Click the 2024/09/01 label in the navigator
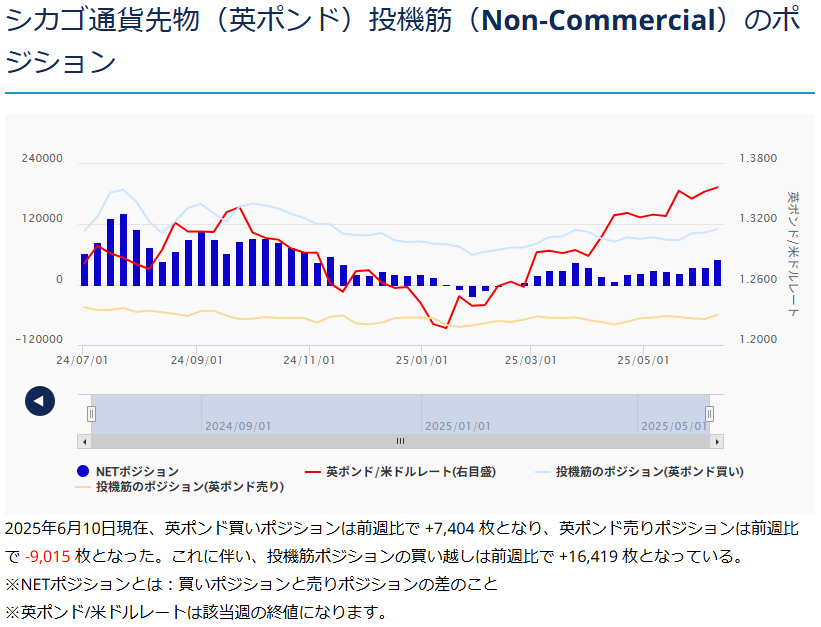821x627 pixels. pos(238,426)
